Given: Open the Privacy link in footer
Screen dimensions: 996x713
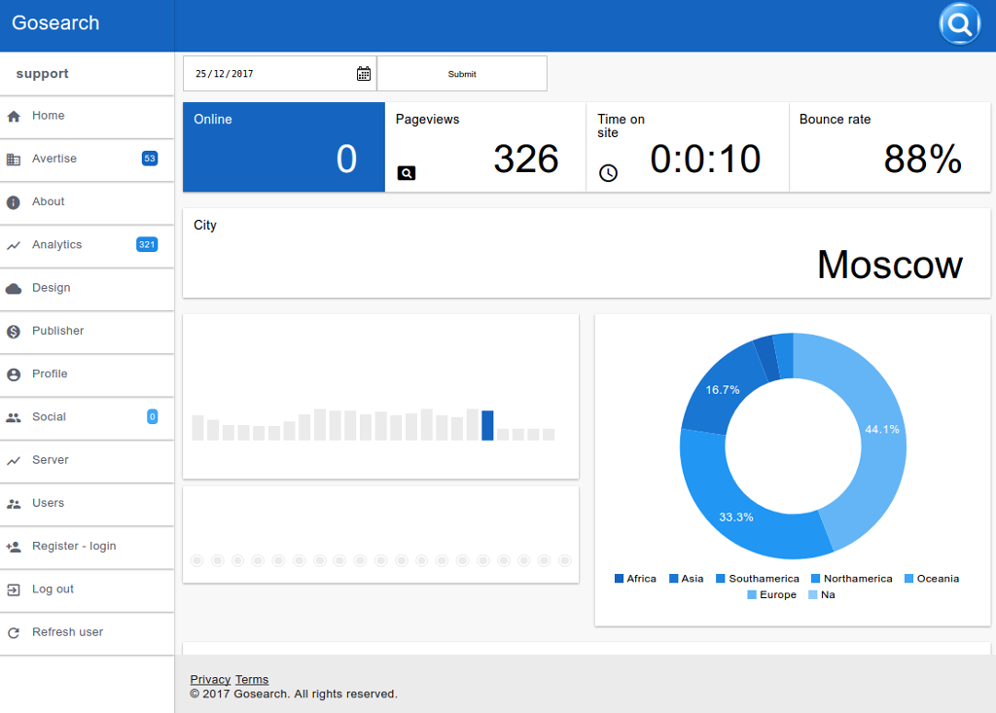Looking at the screenshot, I should click(x=210, y=680).
